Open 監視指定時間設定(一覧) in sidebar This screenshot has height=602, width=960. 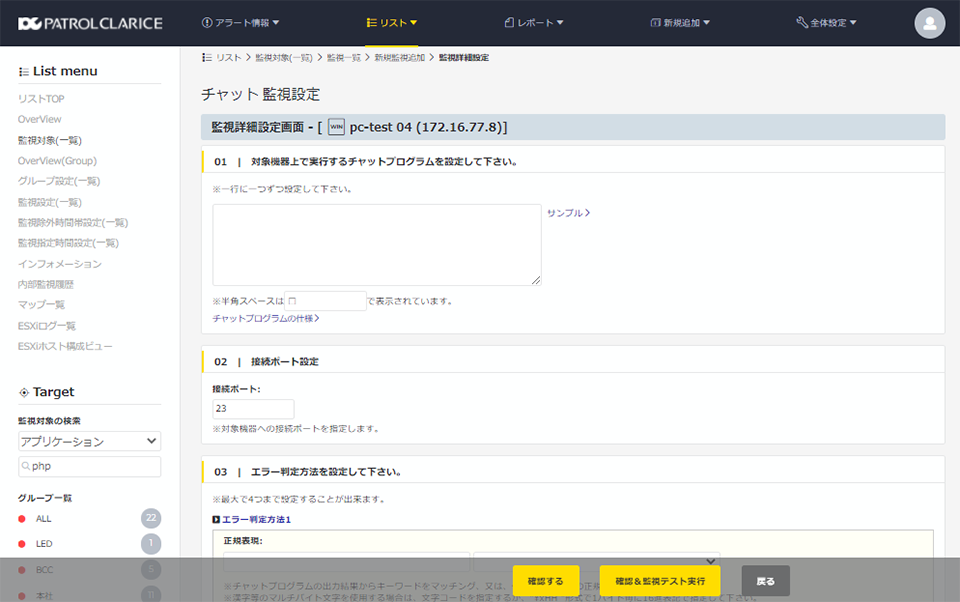click(69, 243)
